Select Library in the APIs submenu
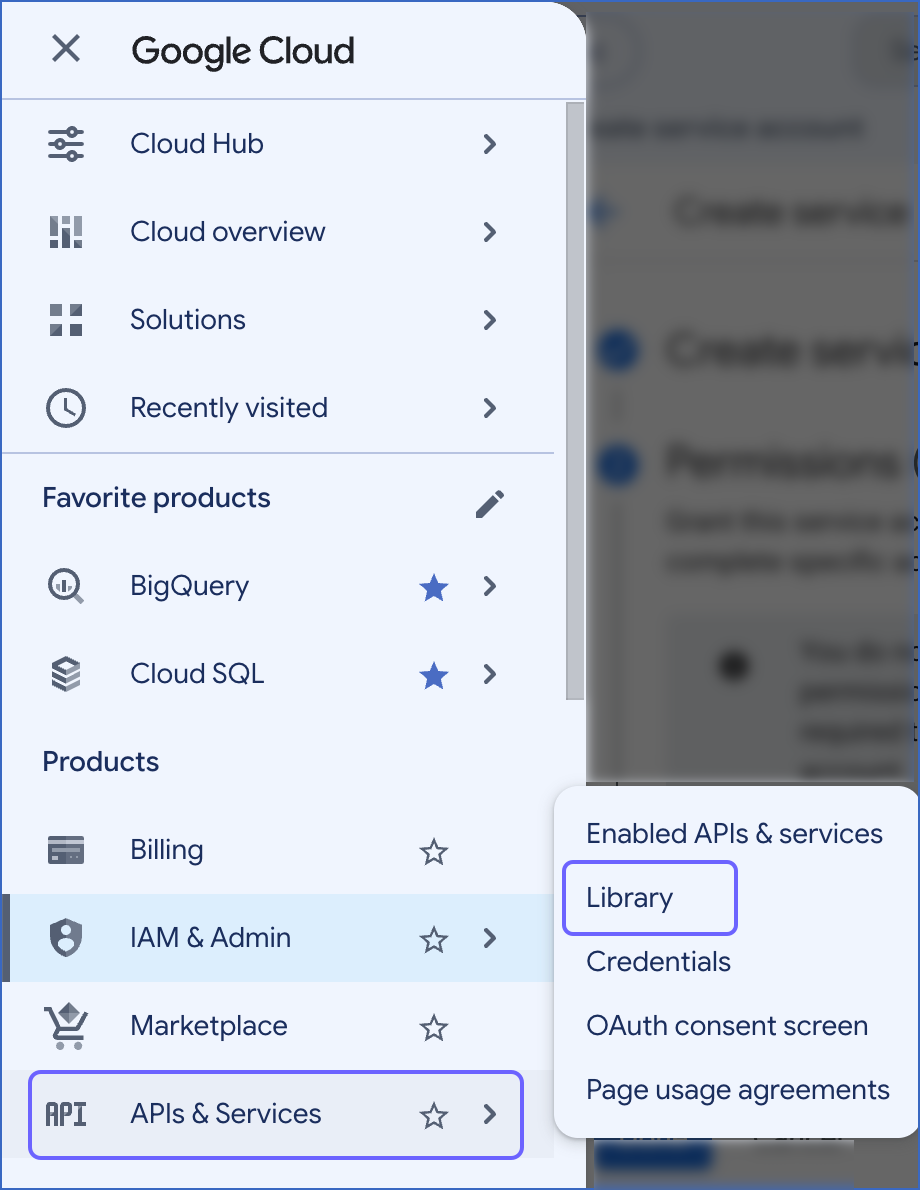 tap(629, 898)
